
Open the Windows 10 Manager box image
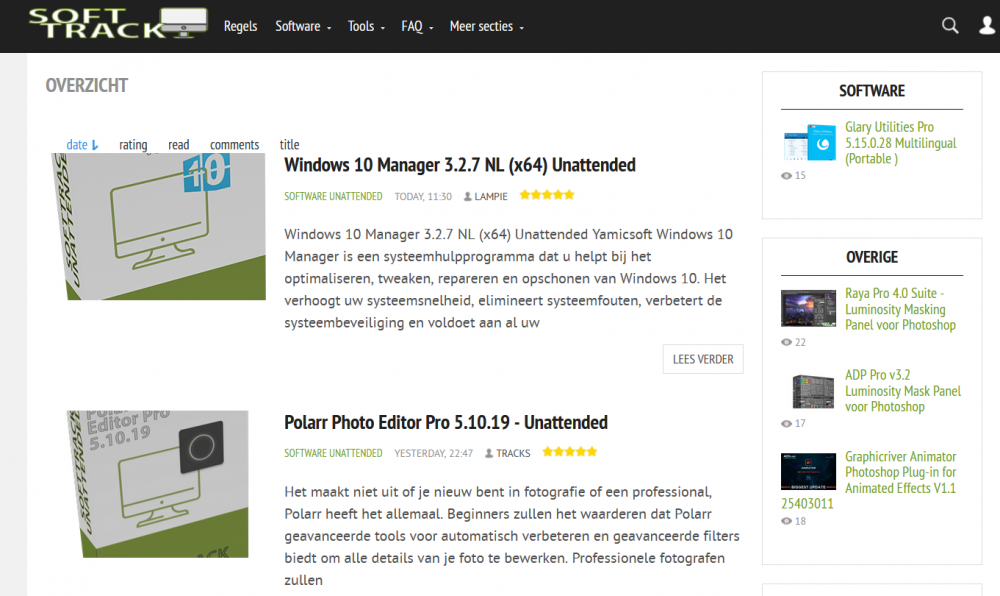(159, 227)
